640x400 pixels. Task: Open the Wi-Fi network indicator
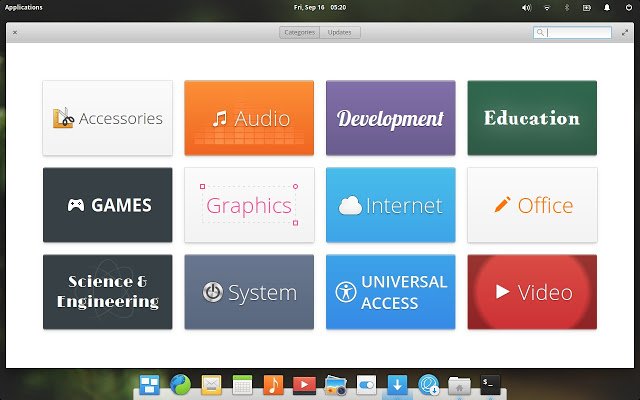tap(547, 7)
